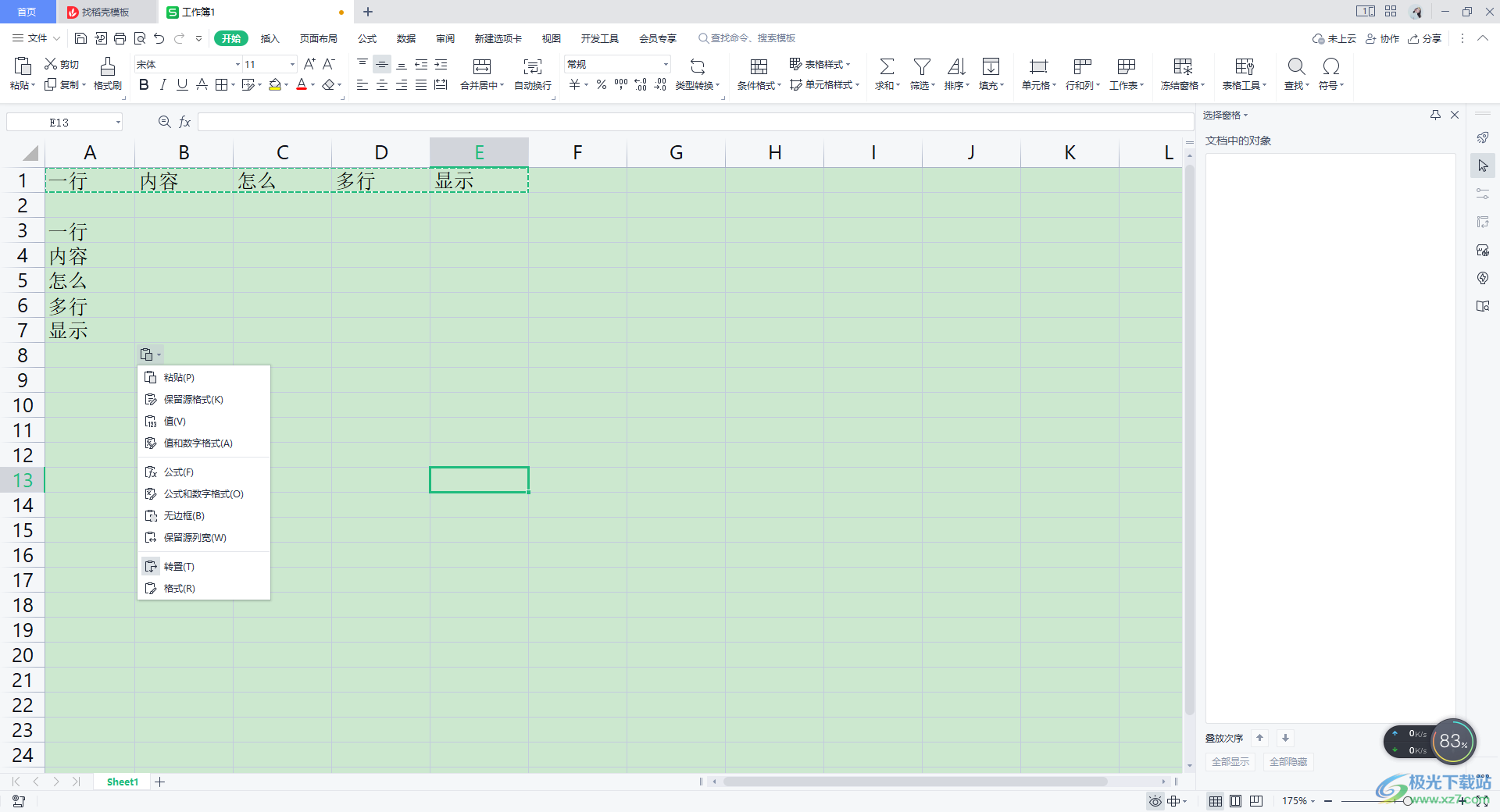1500x812 pixels.
Task: Open the Formulas (公式) ribbon tab
Action: pos(367,38)
